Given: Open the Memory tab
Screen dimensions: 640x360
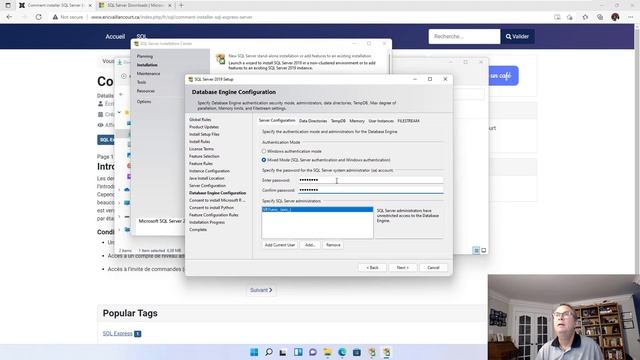Looking at the screenshot, I should pos(357,121).
